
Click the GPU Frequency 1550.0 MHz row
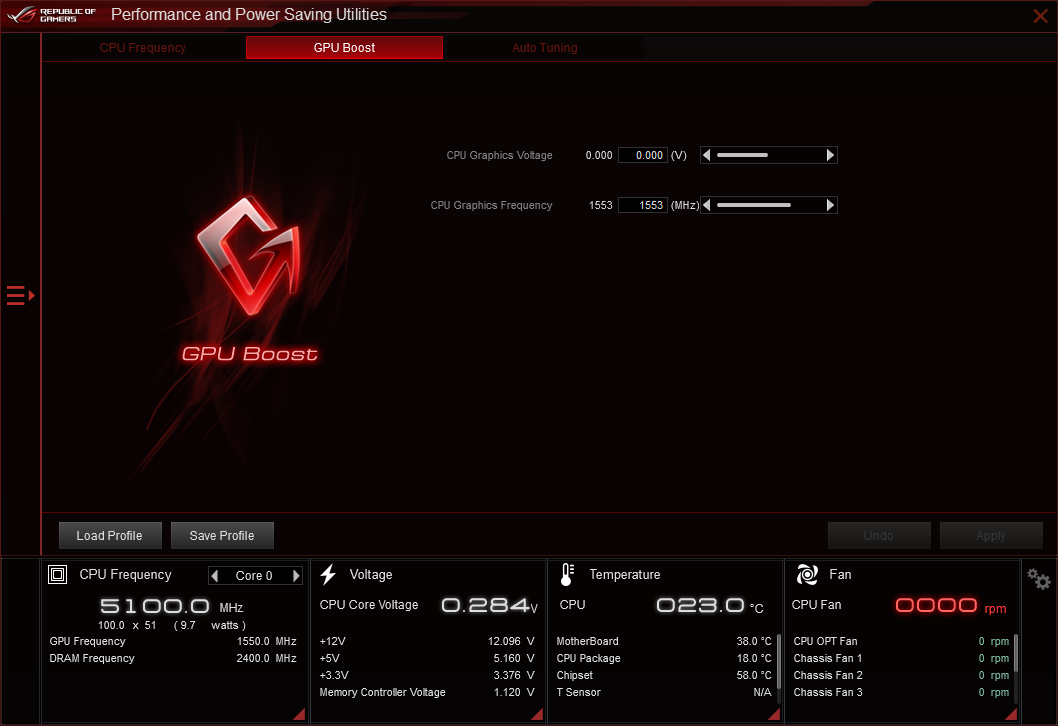click(173, 642)
